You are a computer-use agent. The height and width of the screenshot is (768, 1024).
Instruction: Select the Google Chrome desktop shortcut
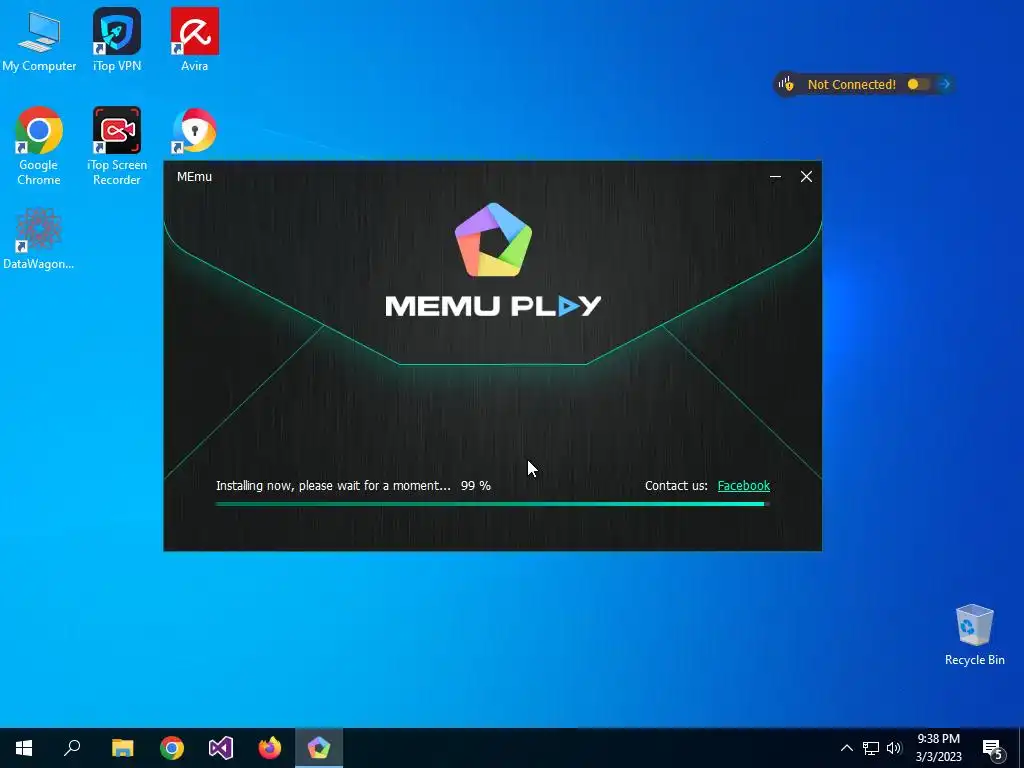(x=39, y=146)
